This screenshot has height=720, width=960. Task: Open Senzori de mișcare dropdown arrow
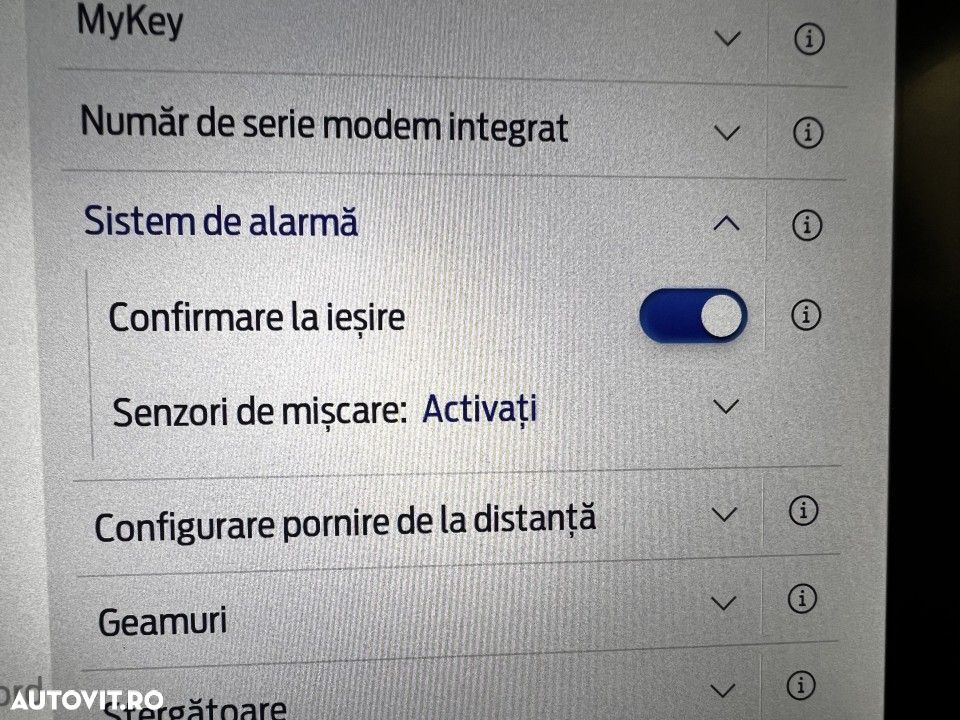[x=727, y=407]
